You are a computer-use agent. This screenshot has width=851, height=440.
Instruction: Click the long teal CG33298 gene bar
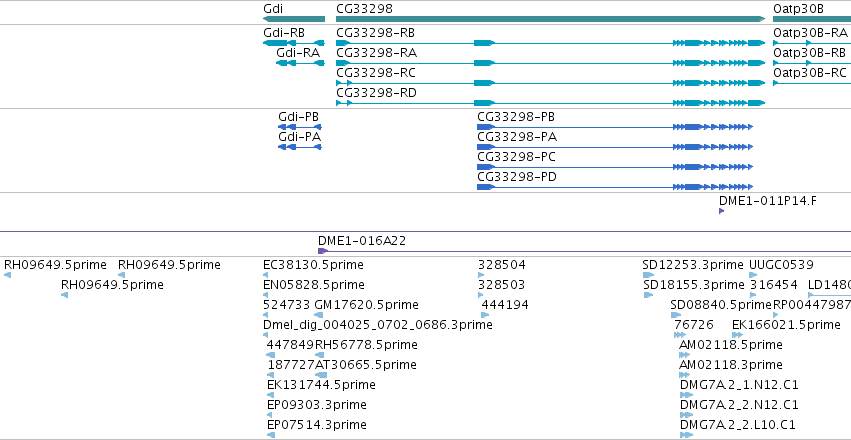tap(551, 20)
